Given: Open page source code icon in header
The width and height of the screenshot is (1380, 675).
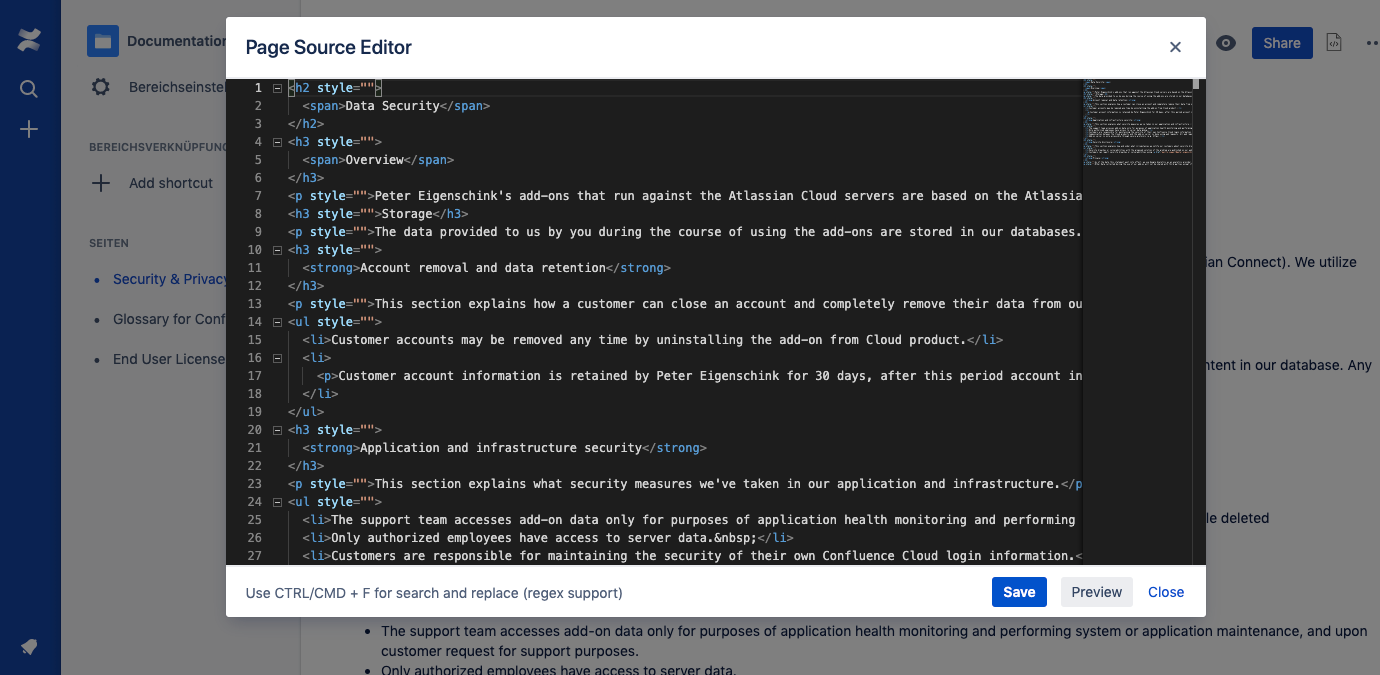Looking at the screenshot, I should tap(1334, 42).
